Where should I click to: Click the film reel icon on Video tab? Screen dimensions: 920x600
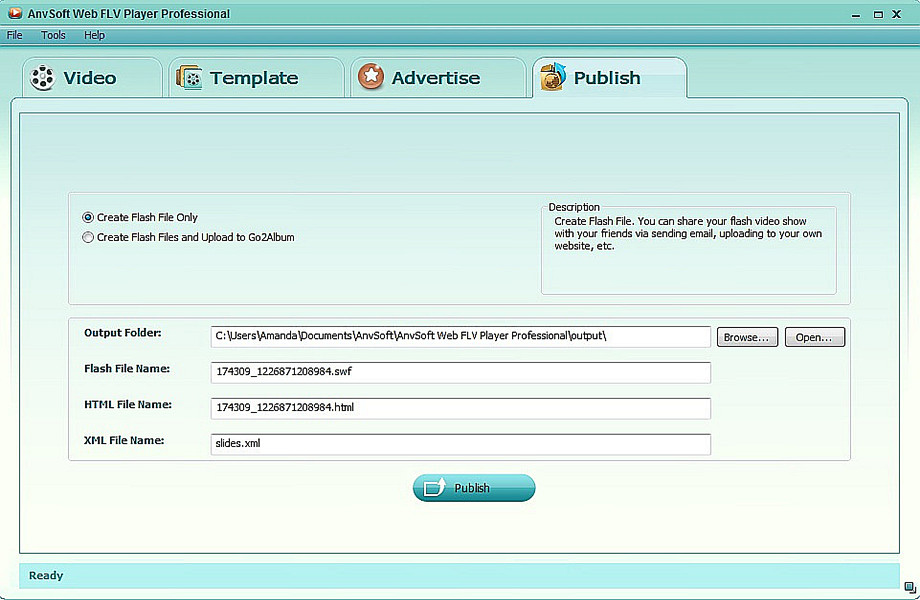[x=43, y=77]
